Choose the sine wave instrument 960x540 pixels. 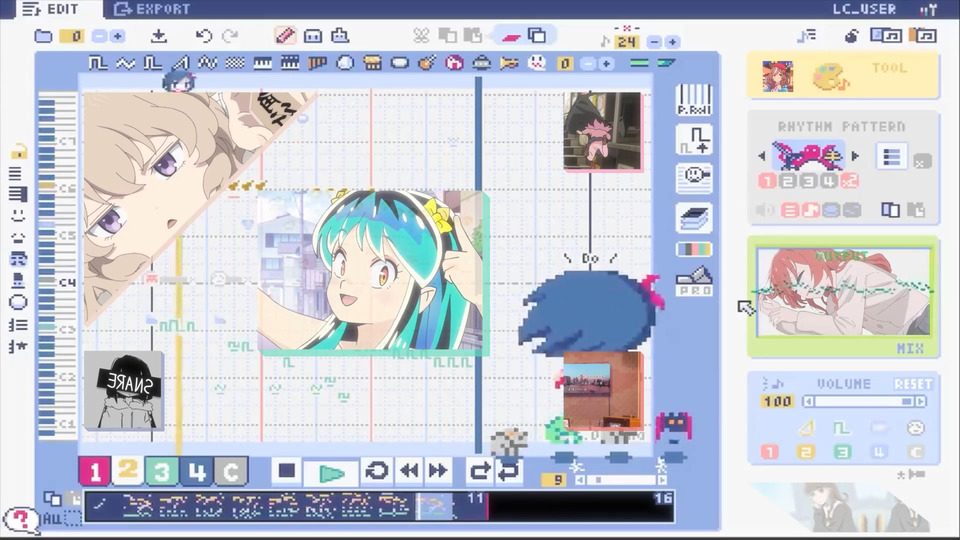click(x=126, y=62)
